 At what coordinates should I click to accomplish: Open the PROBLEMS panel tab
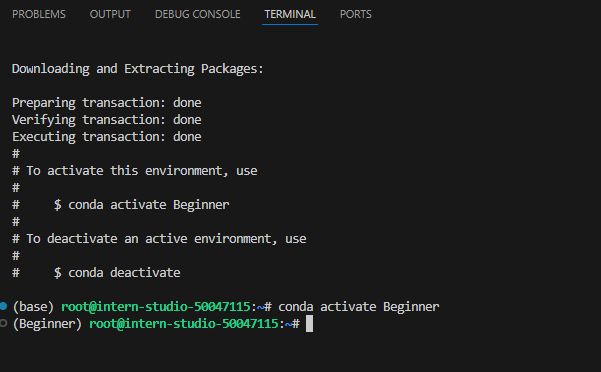pyautogui.click(x=39, y=14)
